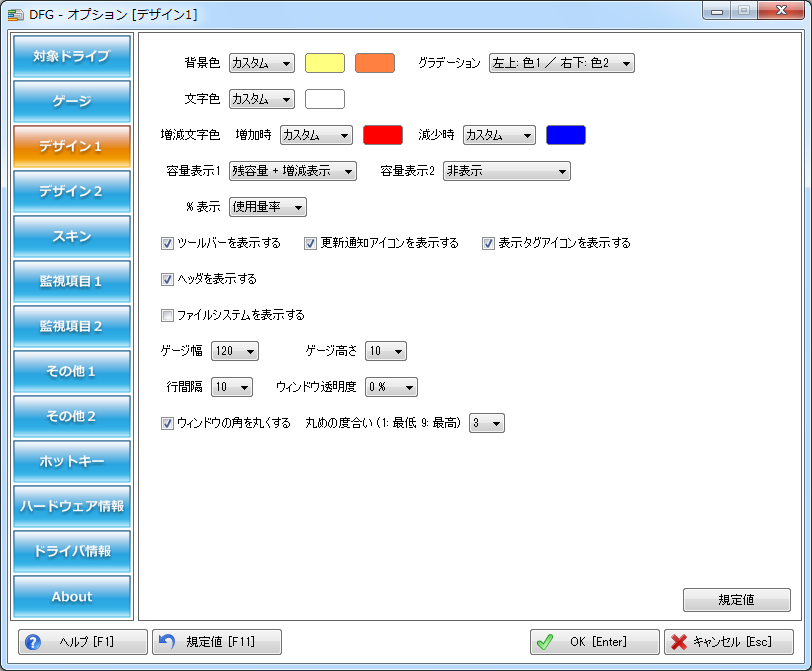Image resolution: width=812 pixels, height=671 pixels.
Task: Switch to the ゲージ tab
Action: pyautogui.click(x=72, y=101)
